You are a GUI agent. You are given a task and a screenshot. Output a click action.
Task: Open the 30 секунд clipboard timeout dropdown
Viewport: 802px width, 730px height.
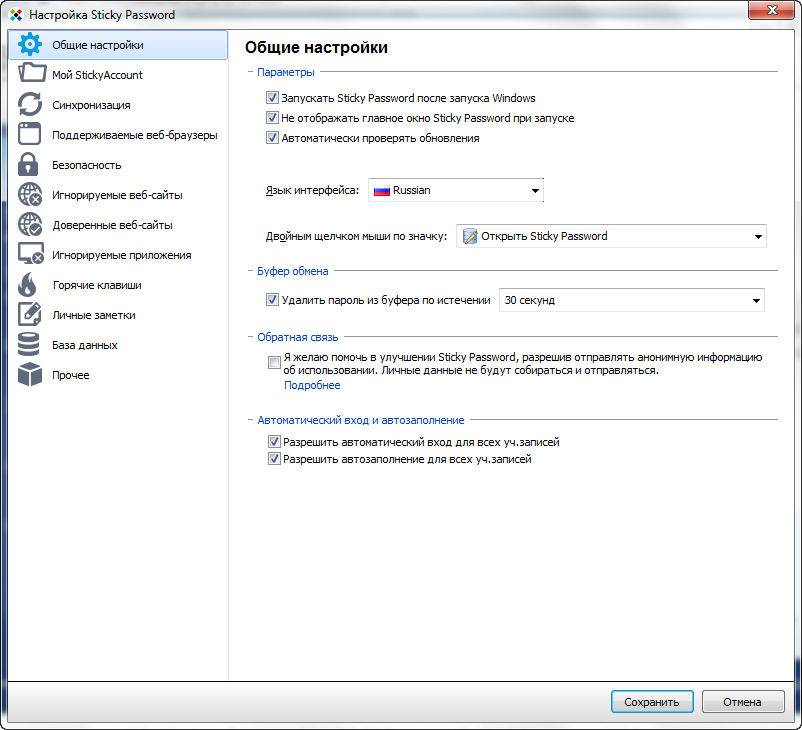coord(632,300)
